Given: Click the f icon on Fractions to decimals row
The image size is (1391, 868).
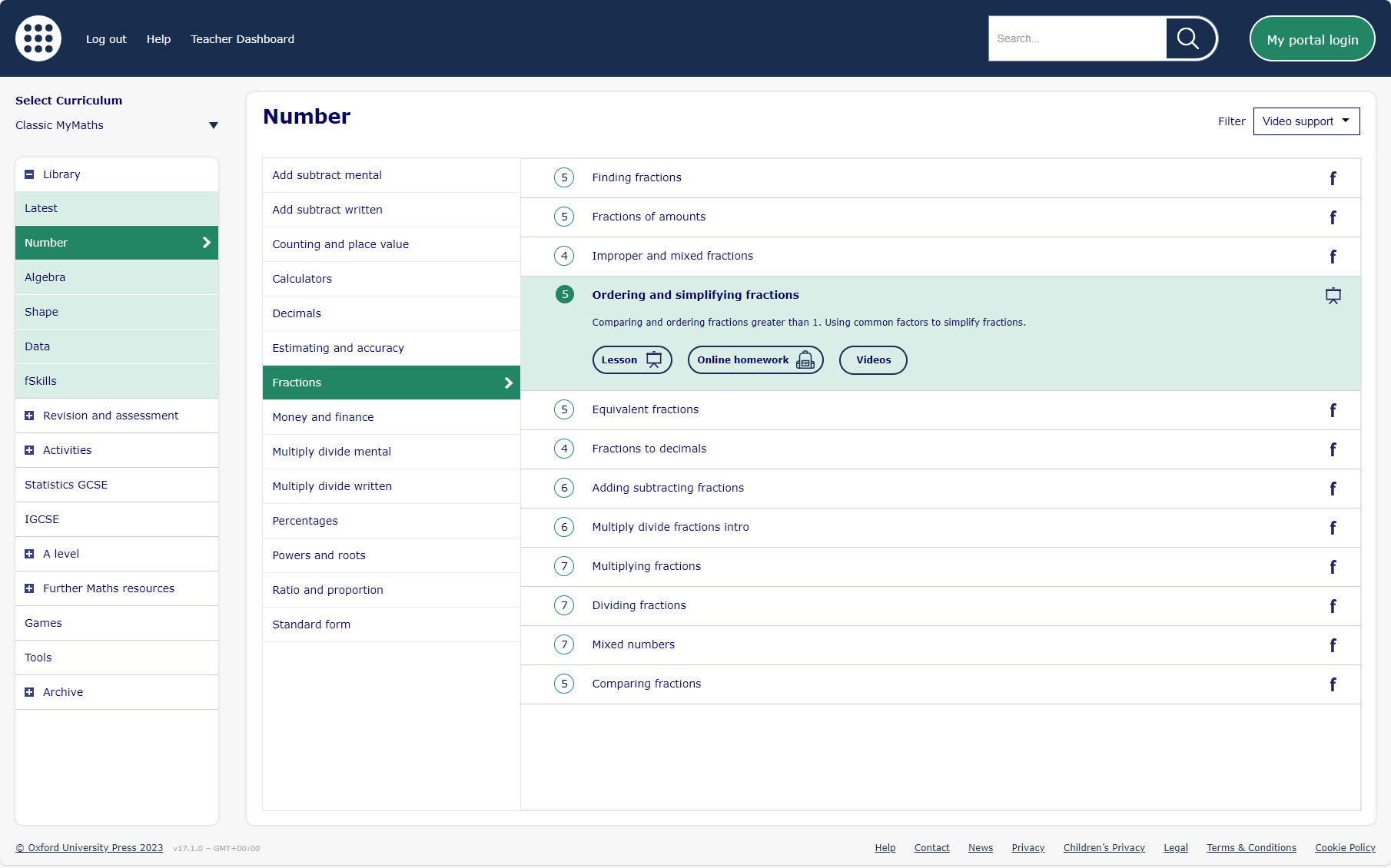Looking at the screenshot, I should click(x=1333, y=449).
